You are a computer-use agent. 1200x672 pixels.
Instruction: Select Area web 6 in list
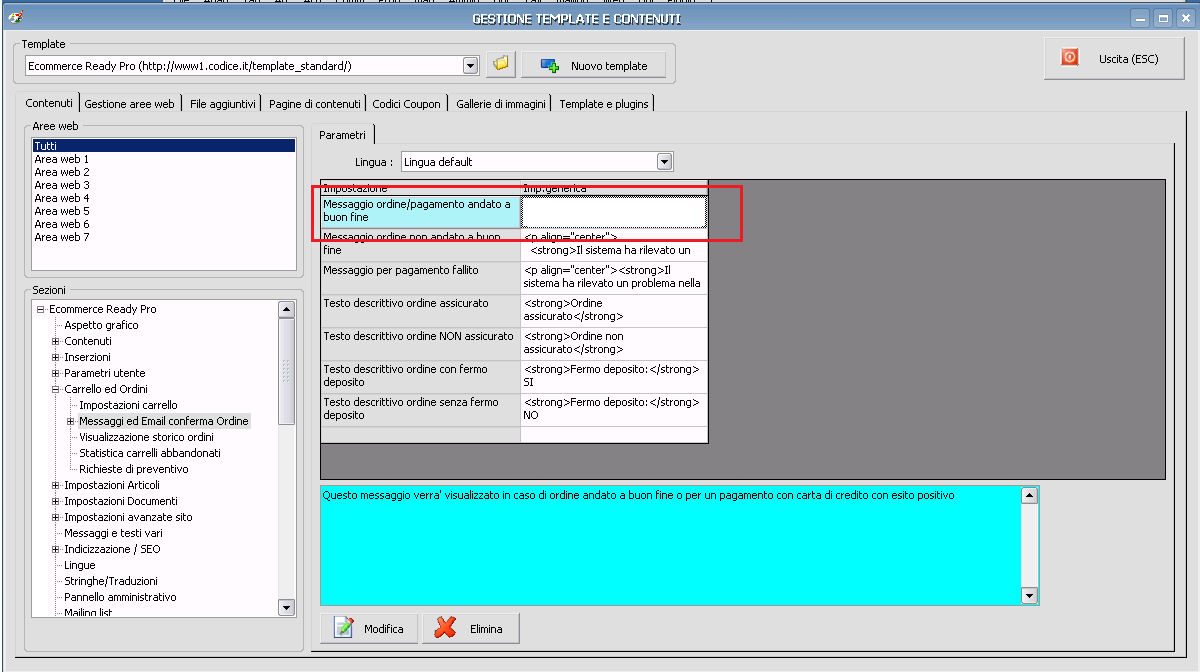pyautogui.click(x=61, y=224)
